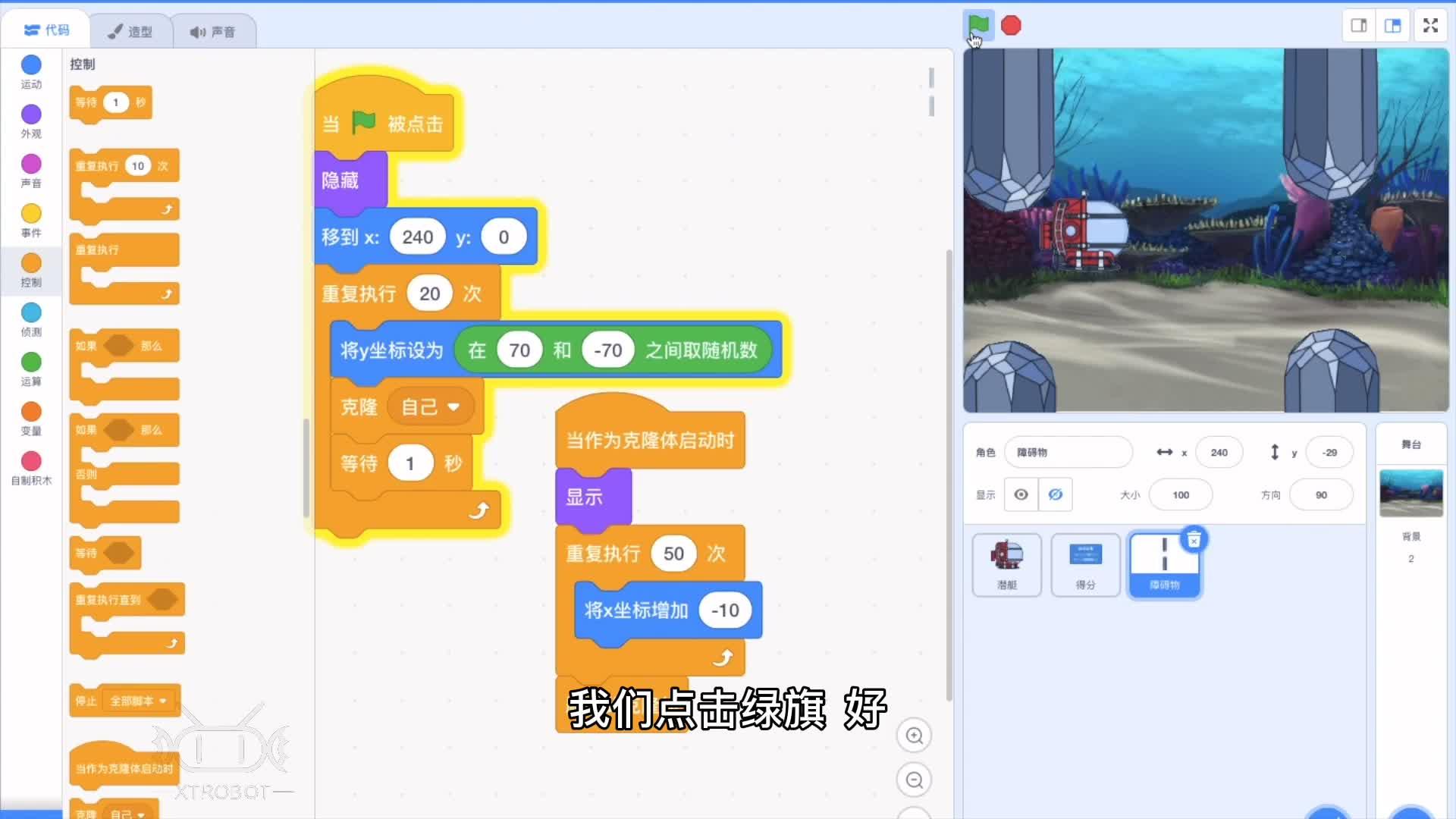This screenshot has width=1456, height=819.
Task: Click the 等待 1 秒 palette block
Action: (111, 102)
